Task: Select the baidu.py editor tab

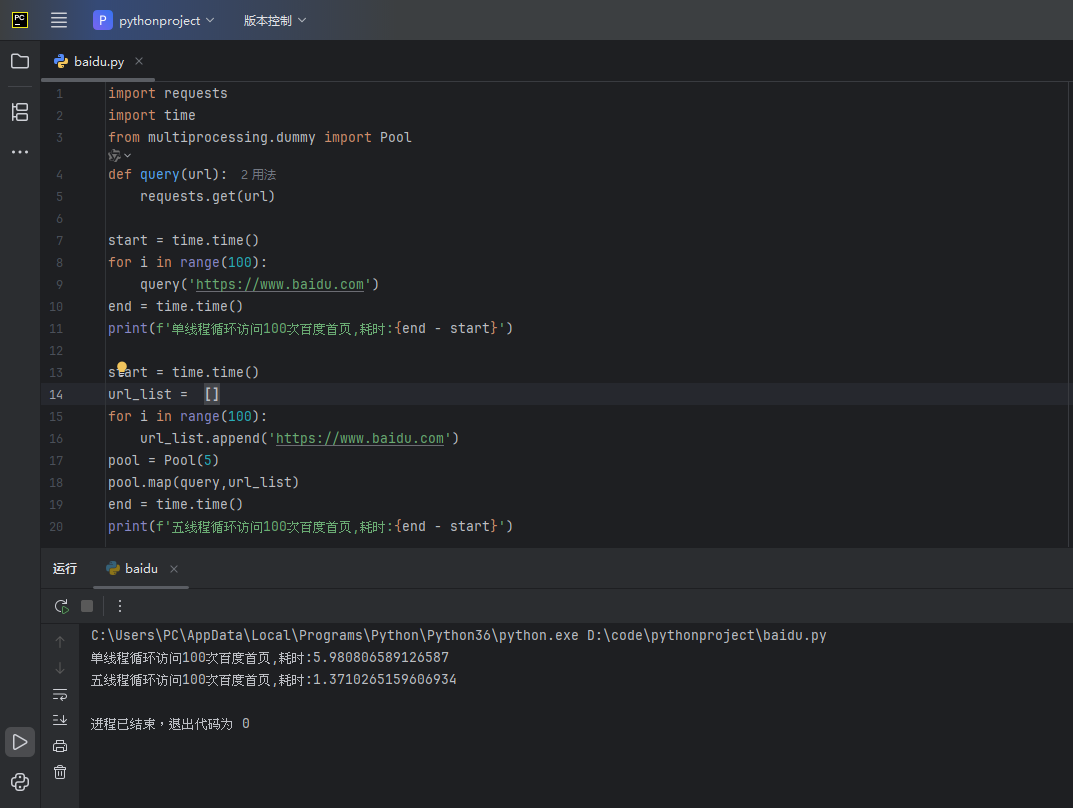Action: click(x=98, y=61)
